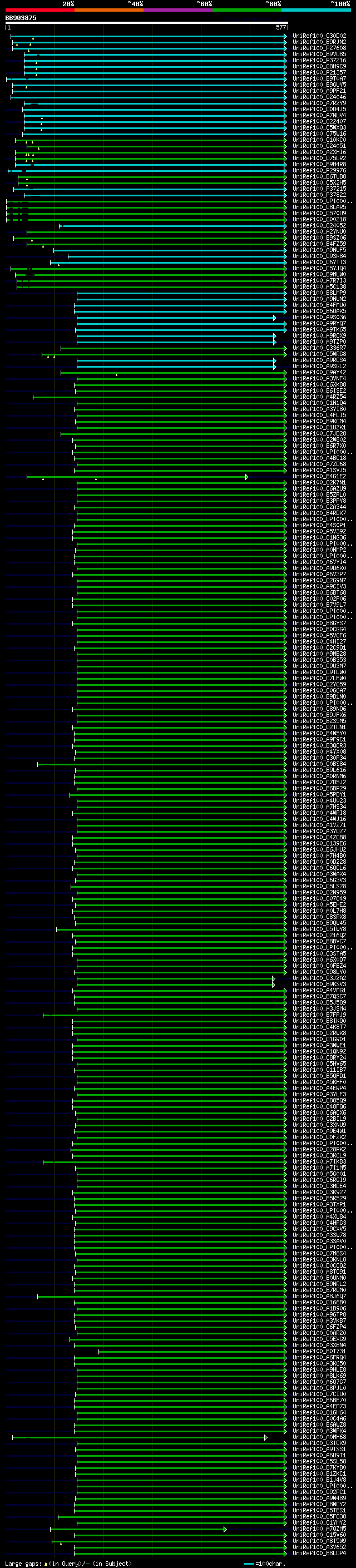Click hit label UniRef100_C2A344
Viewport: 356px width, 1568px height.
point(319,507)
